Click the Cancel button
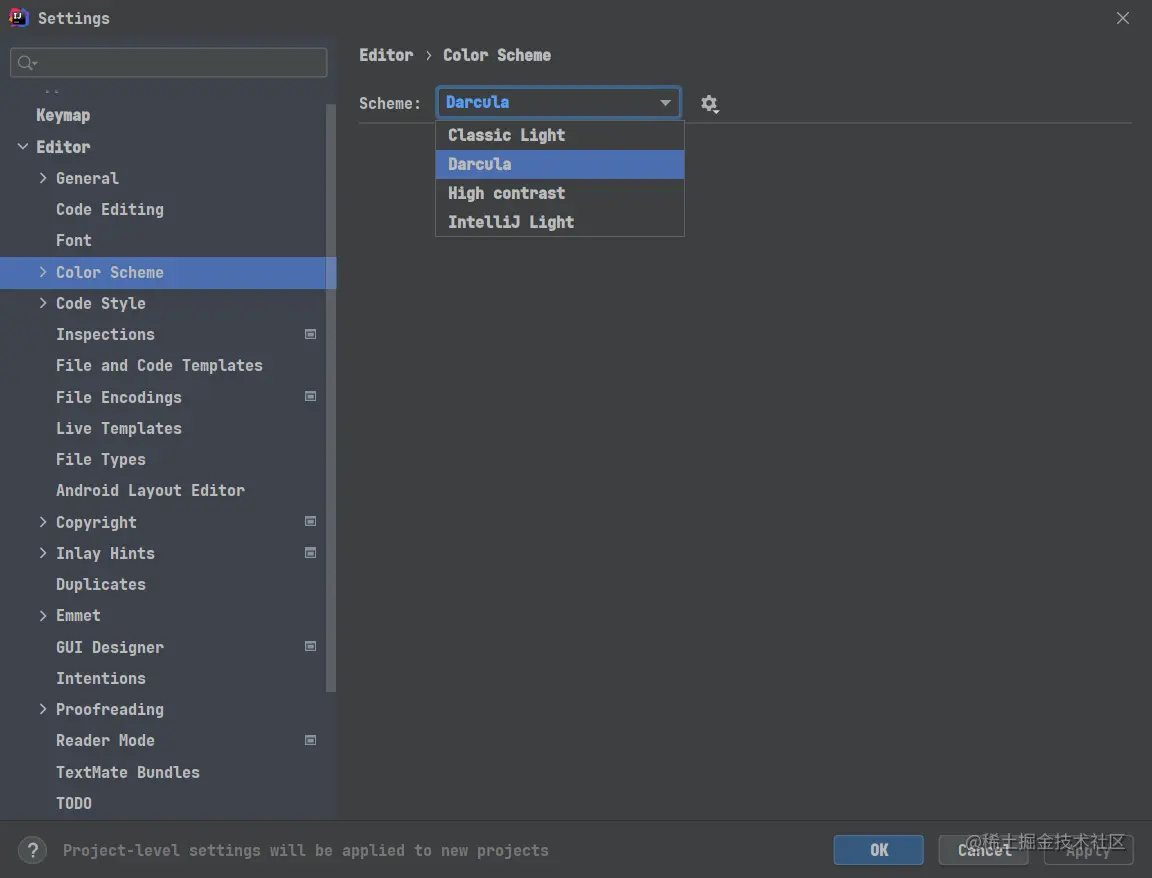 [x=983, y=850]
